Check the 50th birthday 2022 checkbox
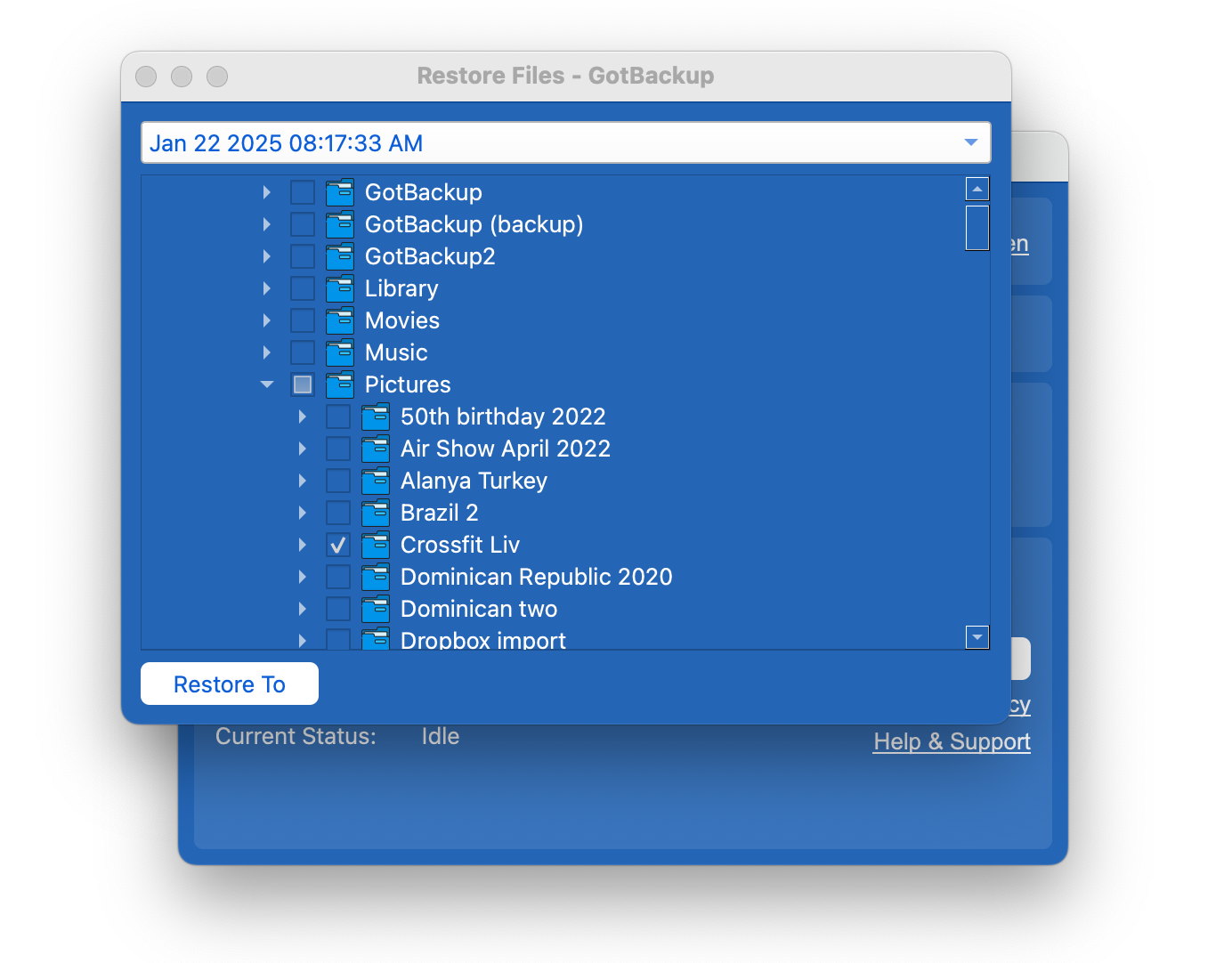This screenshot has width=1232, height=963. coord(338,417)
